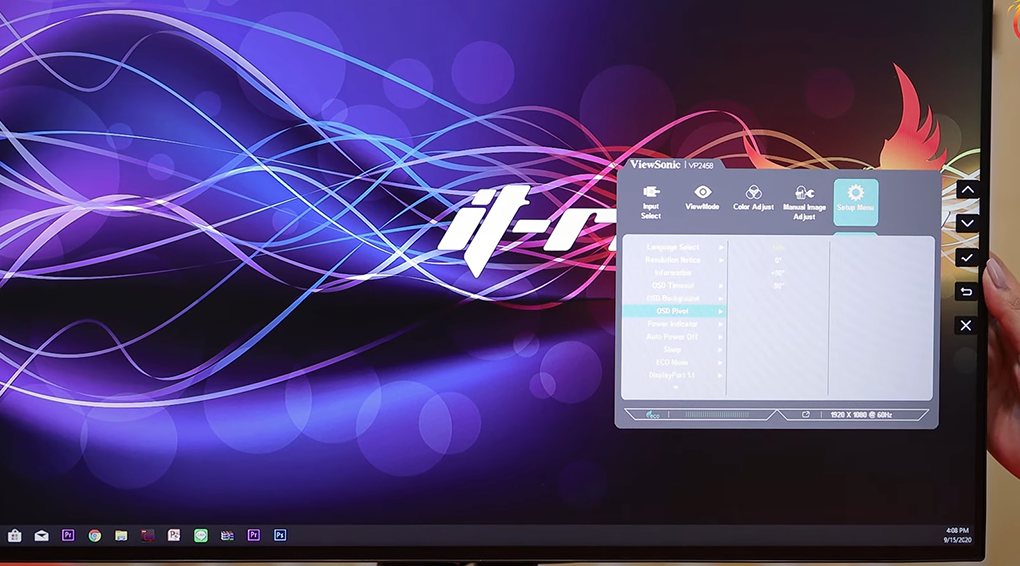The image size is (1020, 566).
Task: Open the Information menu entry
Action: [673, 273]
